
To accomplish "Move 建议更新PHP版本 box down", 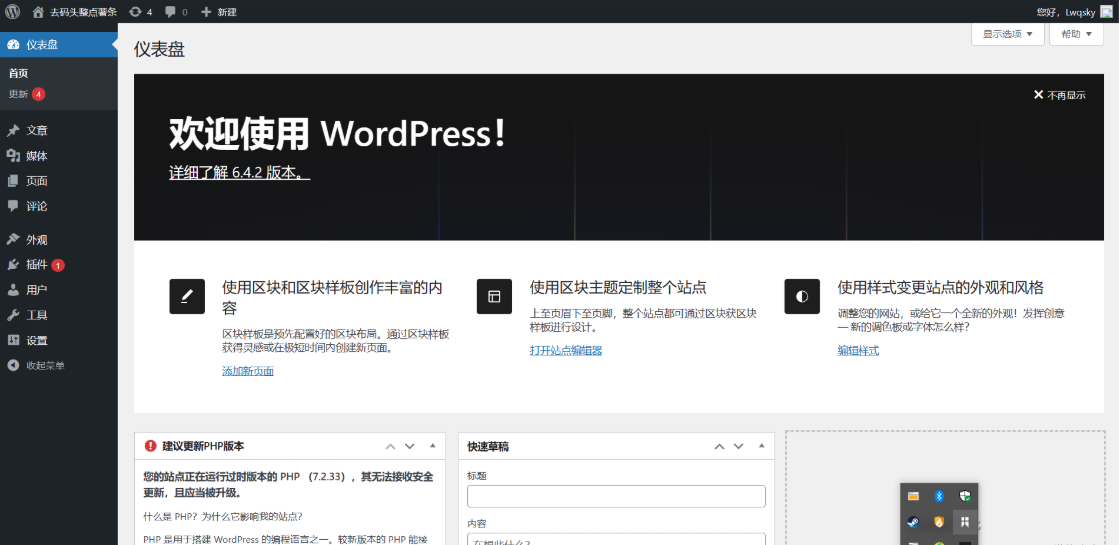I will [410, 447].
